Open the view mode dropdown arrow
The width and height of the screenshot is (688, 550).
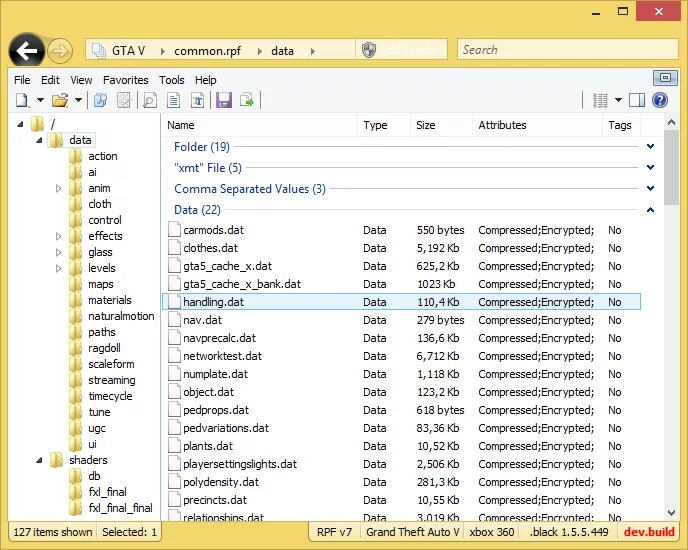coord(618,101)
